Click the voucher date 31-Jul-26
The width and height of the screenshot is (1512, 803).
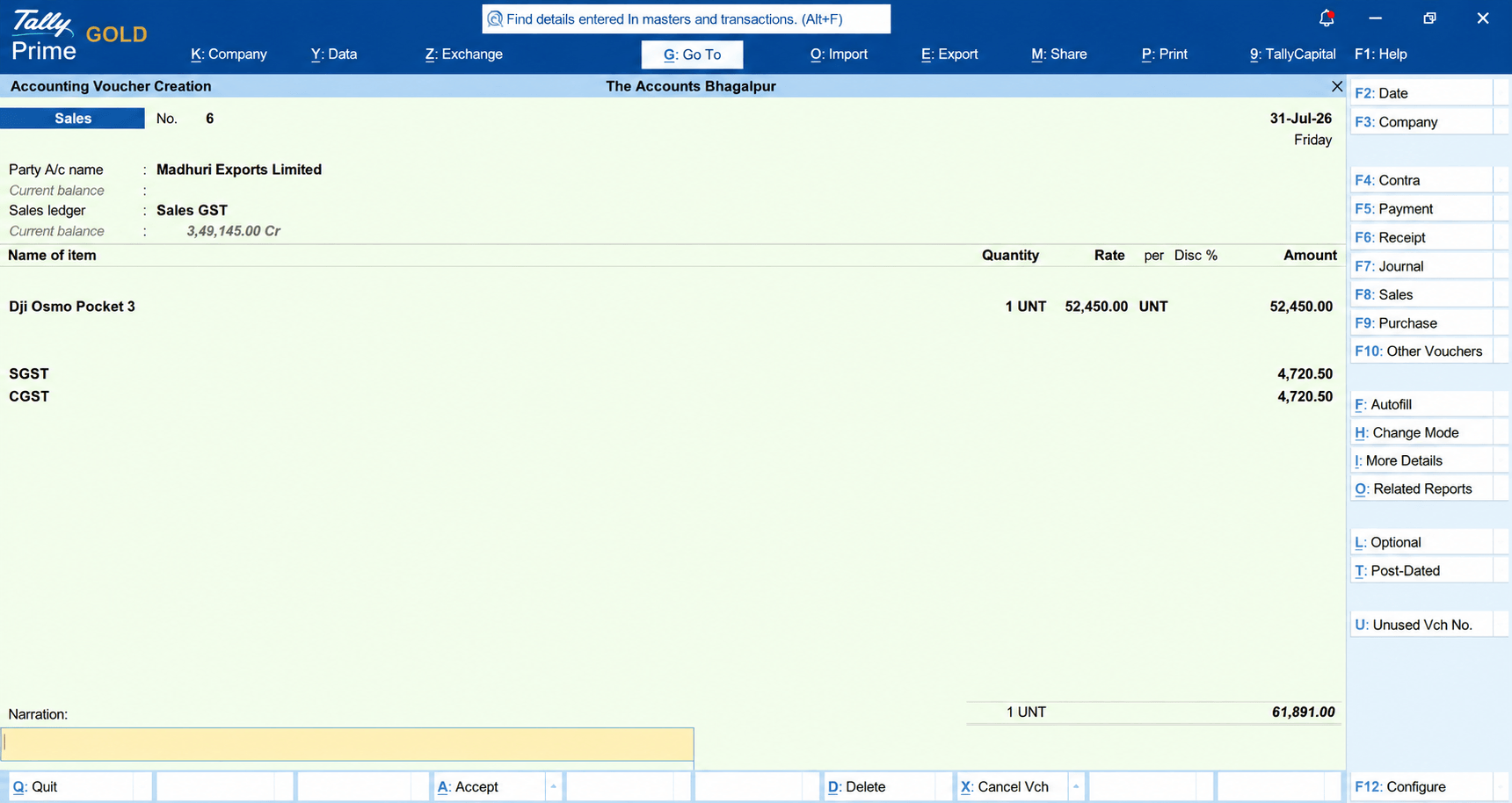[x=1301, y=119]
